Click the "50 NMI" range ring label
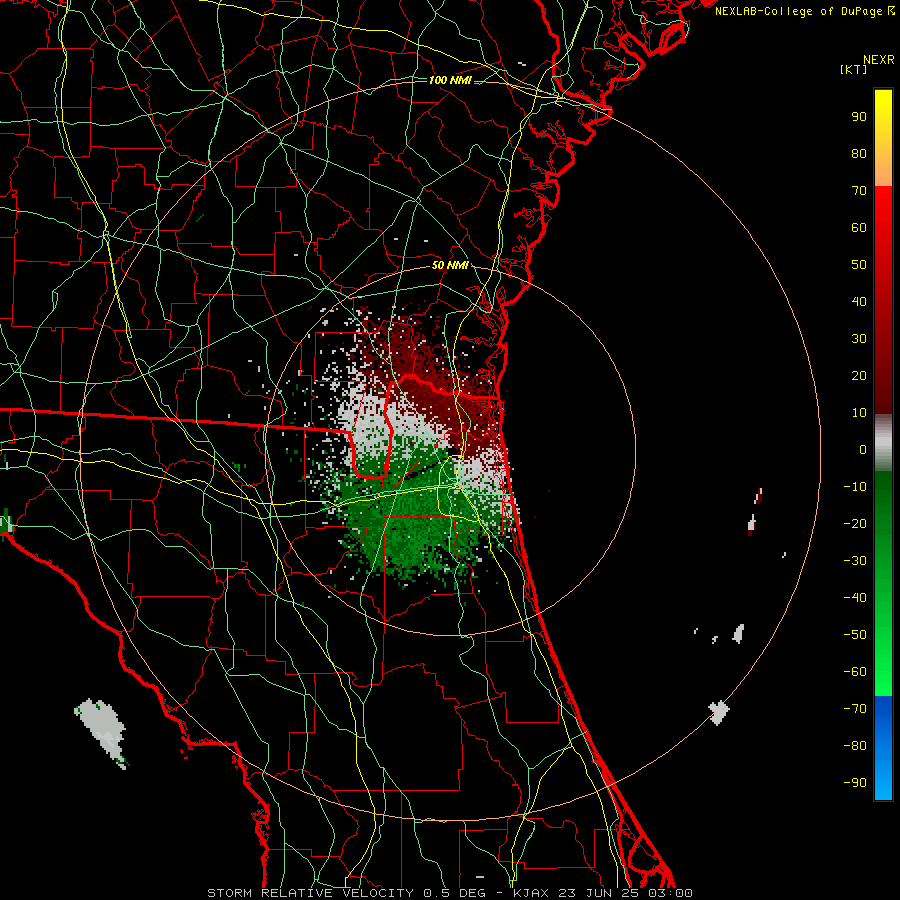This screenshot has height=900, width=900. pyautogui.click(x=450, y=266)
